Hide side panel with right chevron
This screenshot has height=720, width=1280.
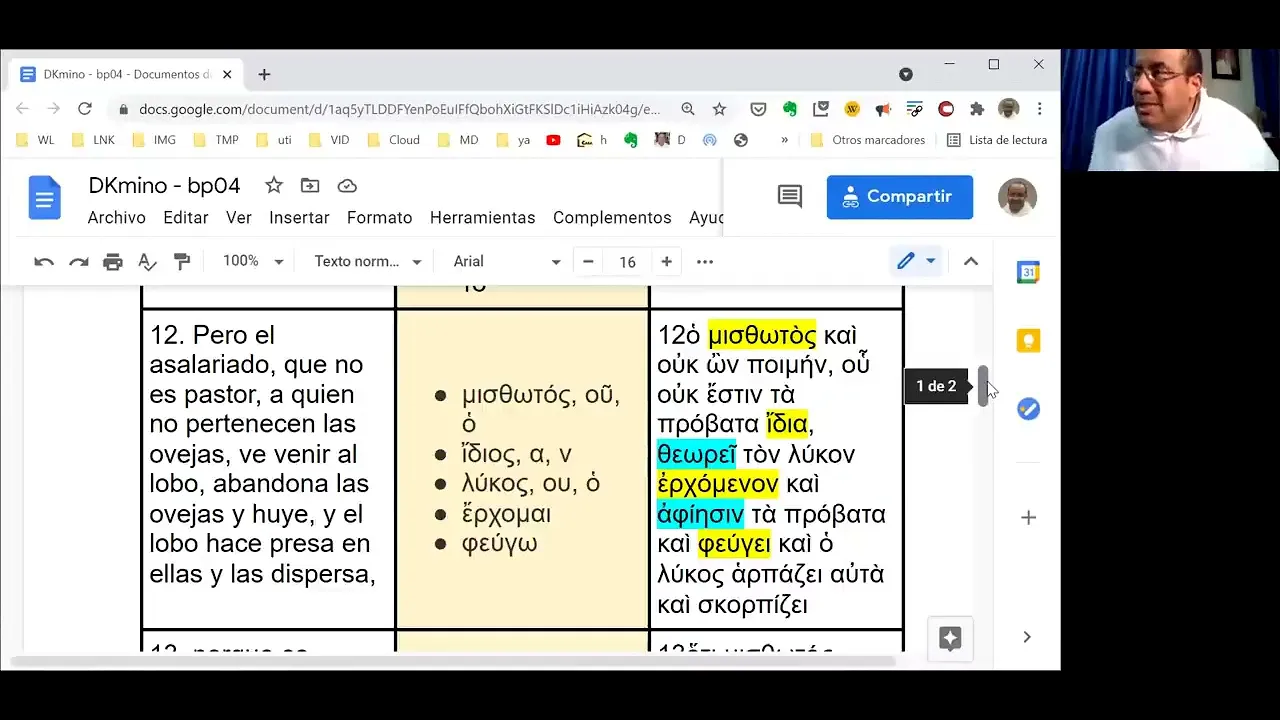(x=1027, y=637)
